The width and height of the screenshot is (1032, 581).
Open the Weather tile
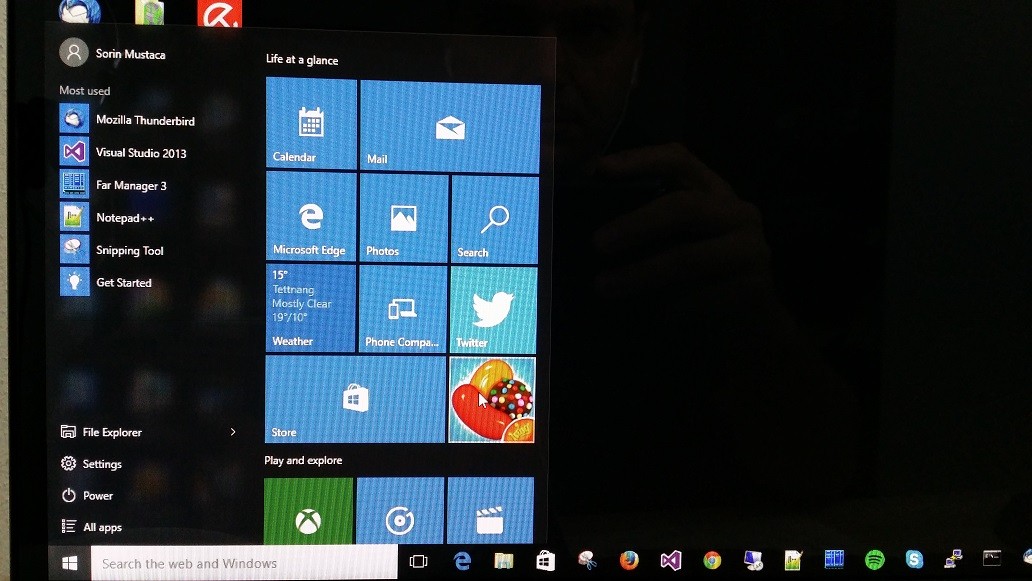click(310, 308)
